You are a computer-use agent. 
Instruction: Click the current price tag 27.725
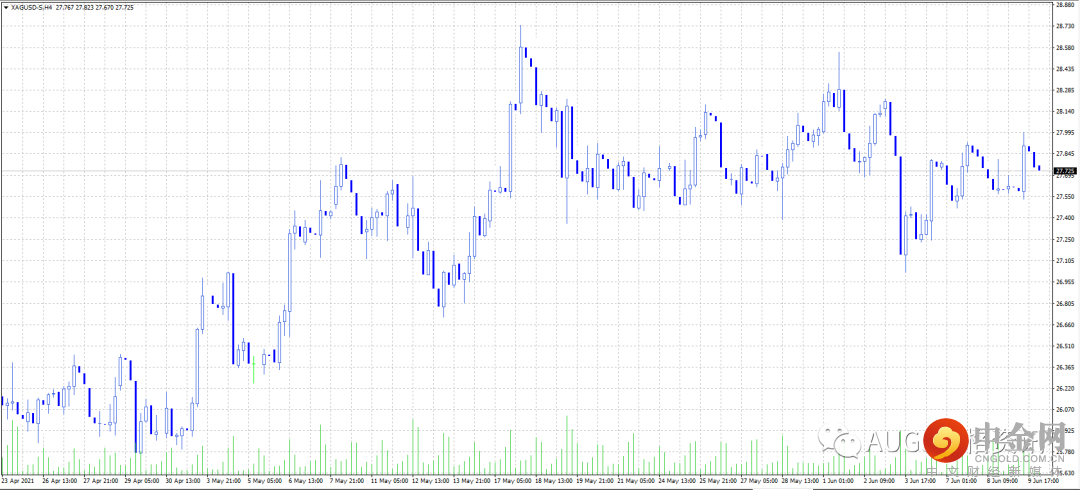1065,170
